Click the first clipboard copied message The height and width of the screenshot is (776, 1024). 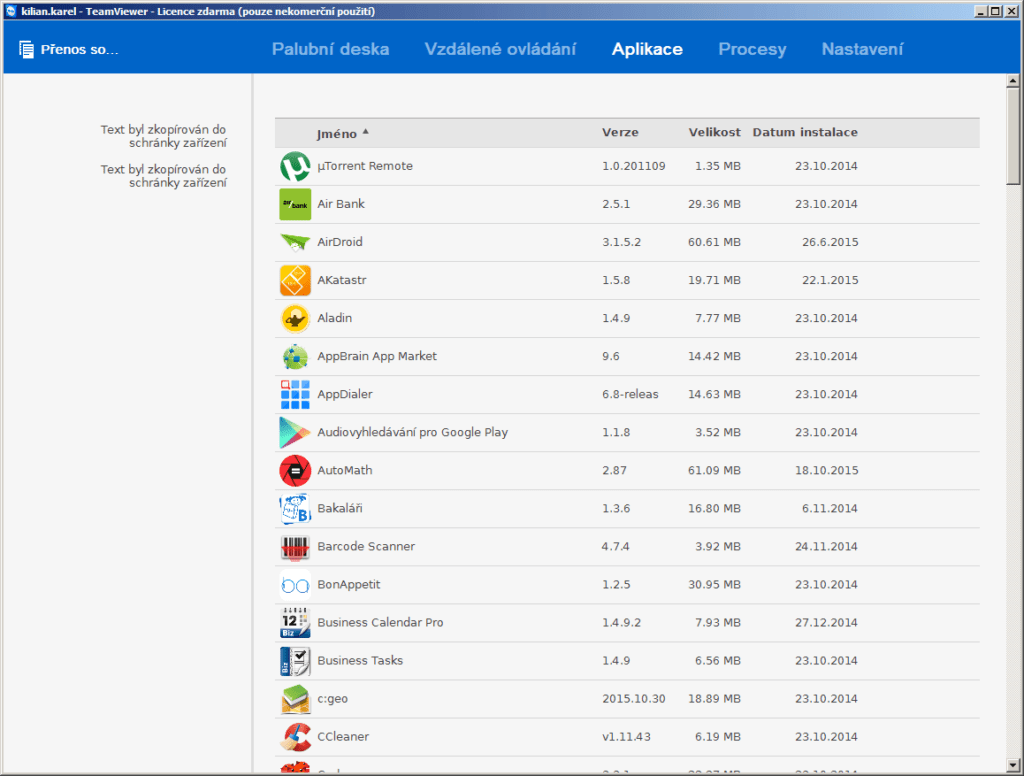coord(163,136)
